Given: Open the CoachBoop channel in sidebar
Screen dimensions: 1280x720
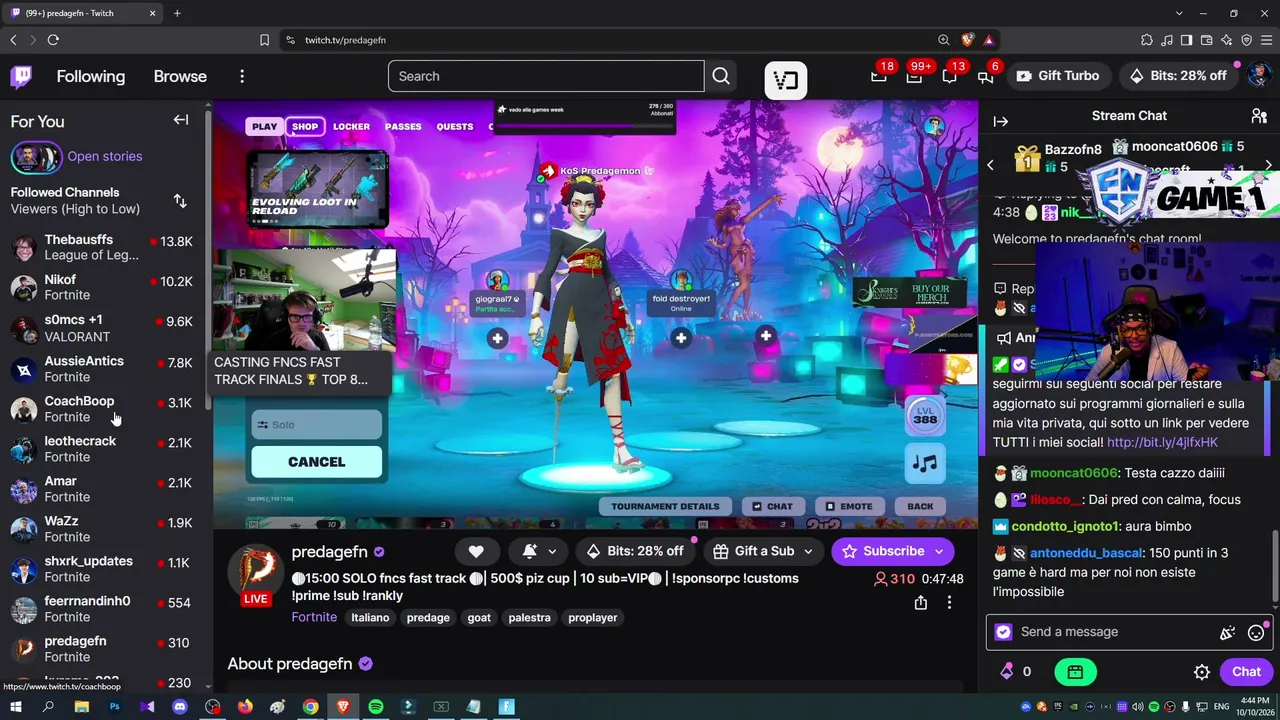Looking at the screenshot, I should point(104,408).
